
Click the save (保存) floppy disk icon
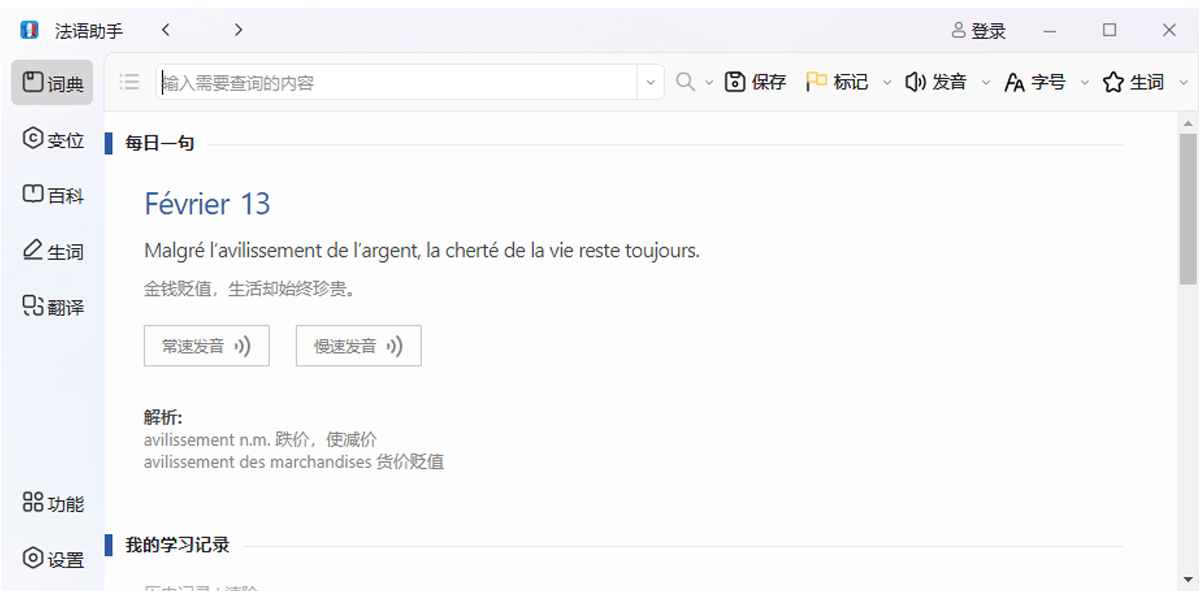736,82
